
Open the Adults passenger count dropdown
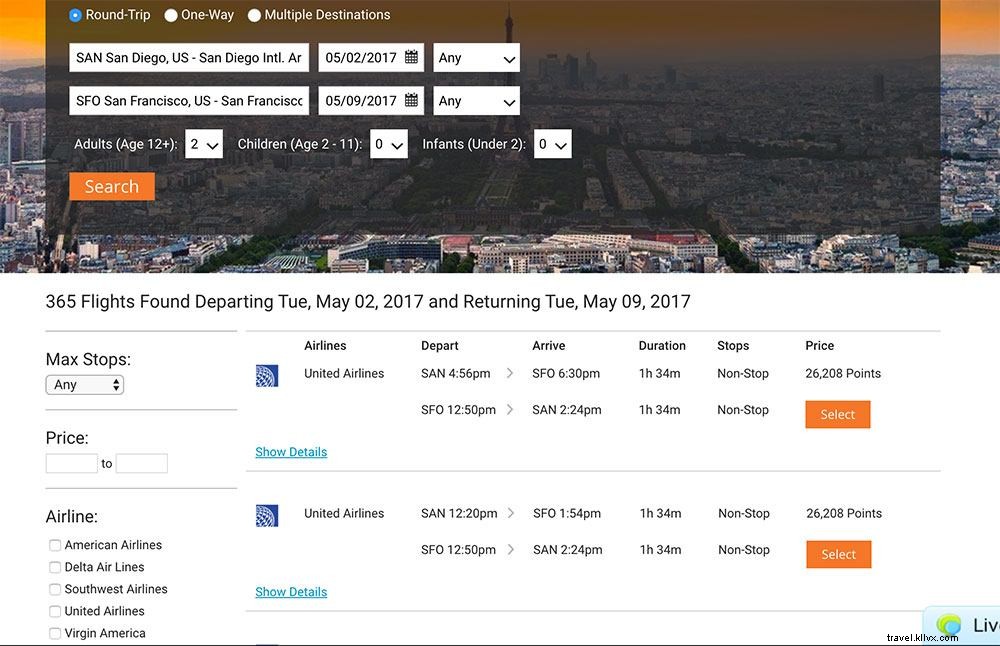203,143
